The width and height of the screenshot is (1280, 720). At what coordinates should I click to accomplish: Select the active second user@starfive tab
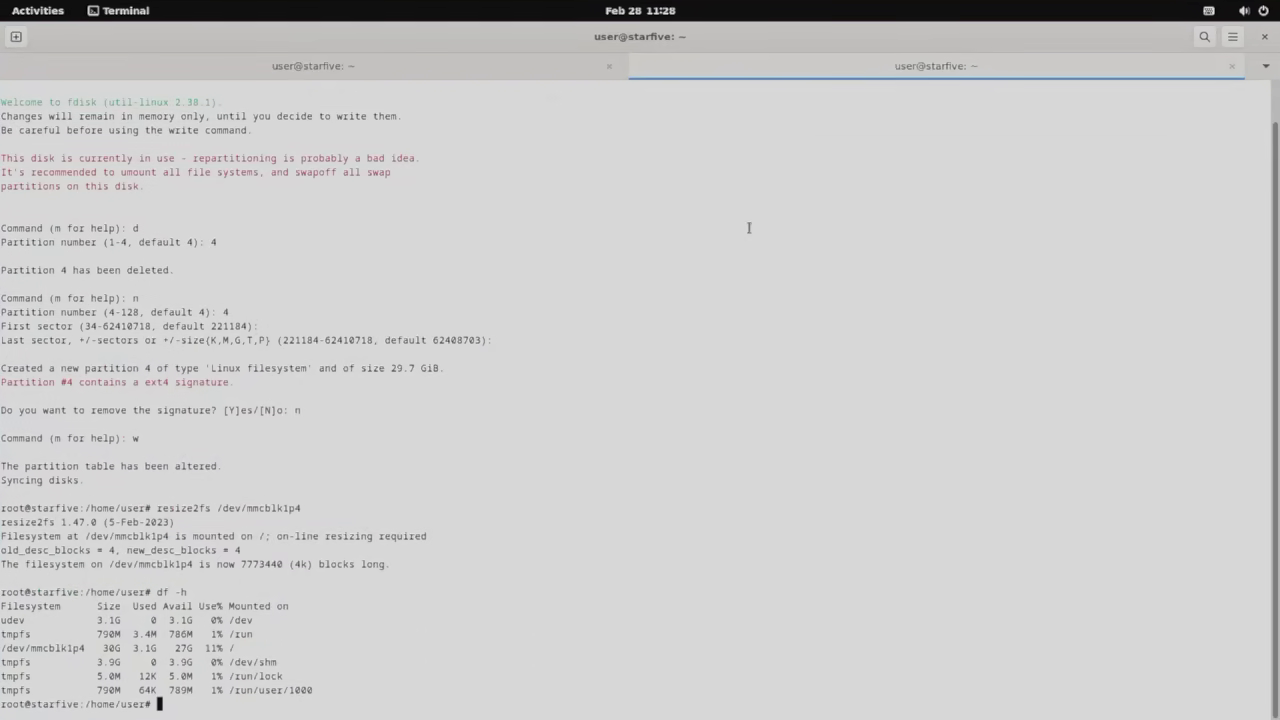pos(936,66)
